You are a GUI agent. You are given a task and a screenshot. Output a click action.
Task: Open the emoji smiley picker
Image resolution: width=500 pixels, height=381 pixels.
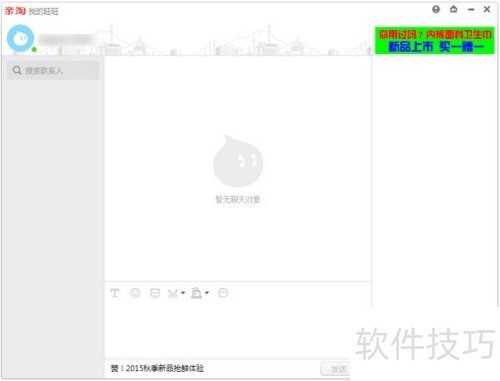(135, 293)
